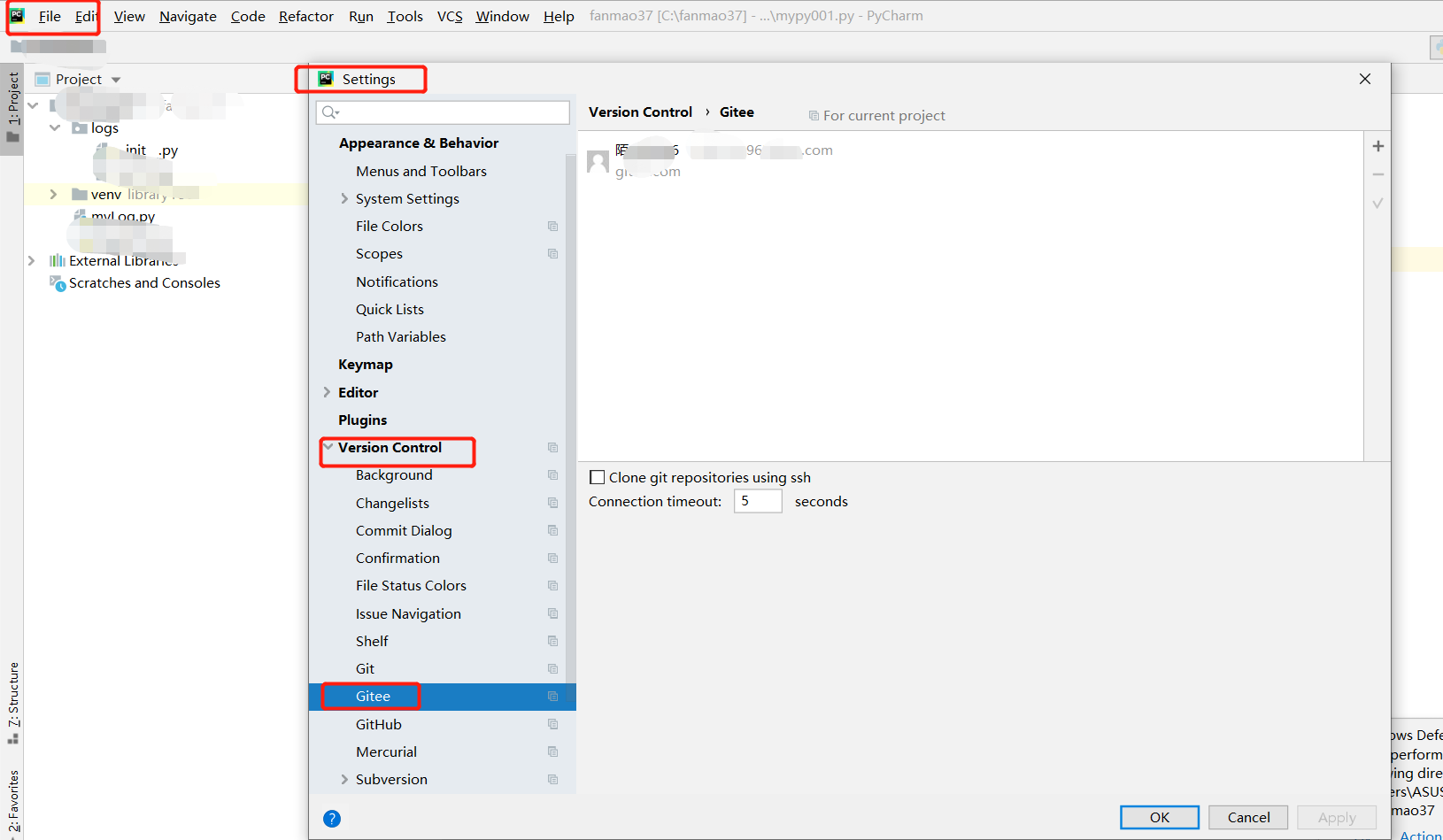The image size is (1443, 840).
Task: Click the project-level icon beside Subversion
Action: [x=553, y=780]
